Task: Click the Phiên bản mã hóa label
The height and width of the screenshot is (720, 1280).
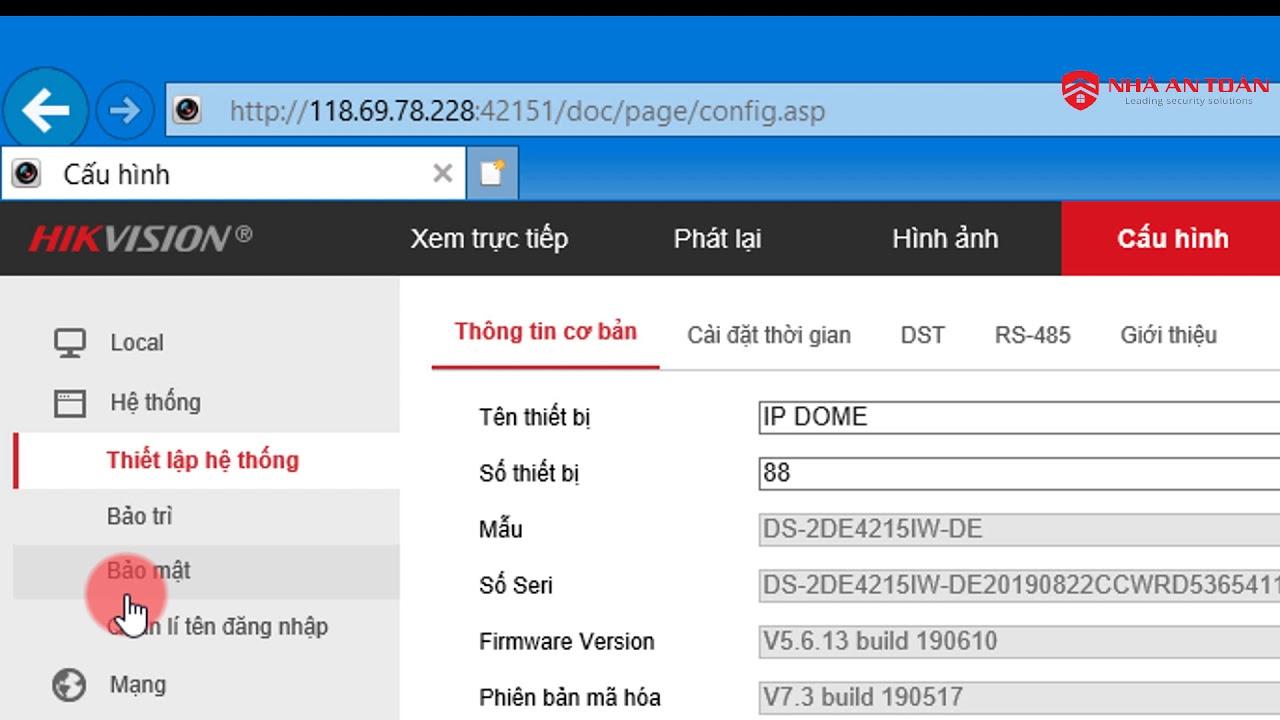Action: click(570, 697)
